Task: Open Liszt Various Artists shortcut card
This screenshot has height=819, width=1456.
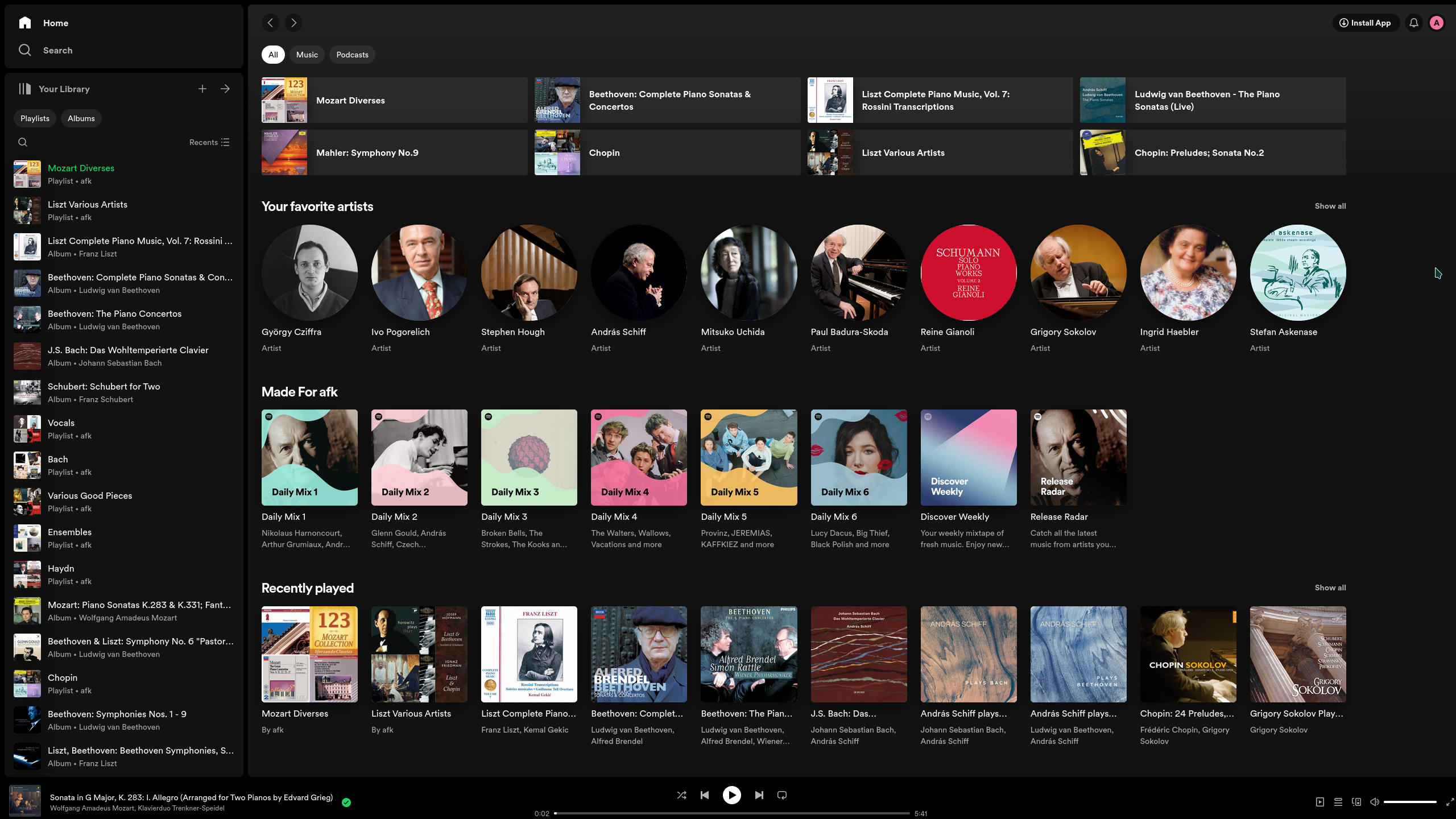Action: (940, 152)
